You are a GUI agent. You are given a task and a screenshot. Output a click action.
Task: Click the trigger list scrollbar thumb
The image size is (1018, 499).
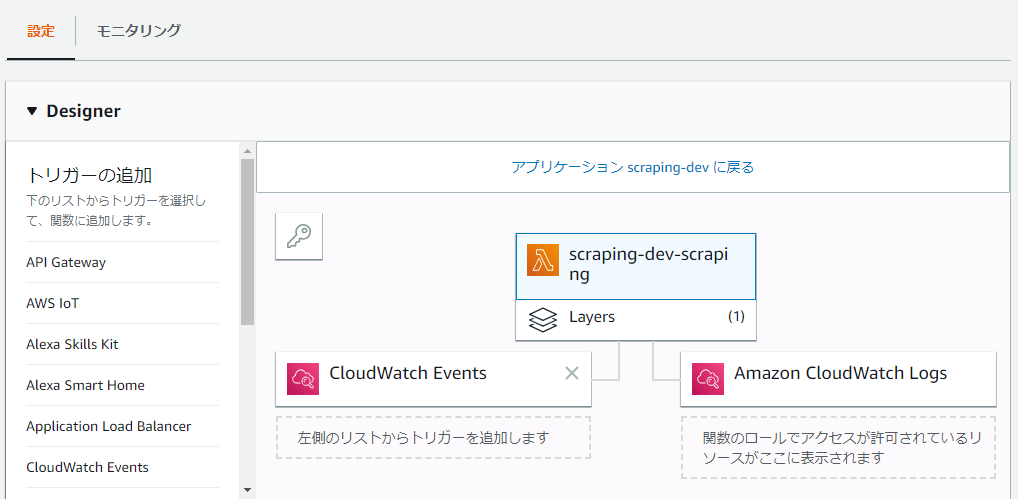[x=247, y=241]
